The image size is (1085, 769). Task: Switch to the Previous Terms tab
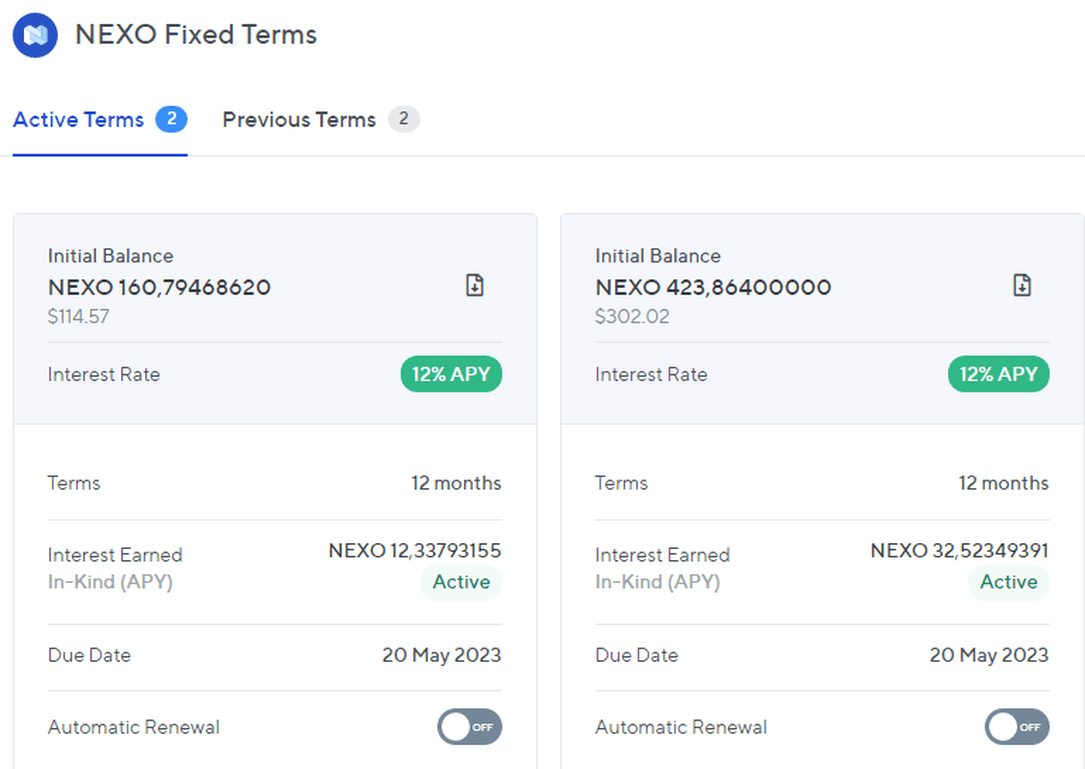[299, 120]
